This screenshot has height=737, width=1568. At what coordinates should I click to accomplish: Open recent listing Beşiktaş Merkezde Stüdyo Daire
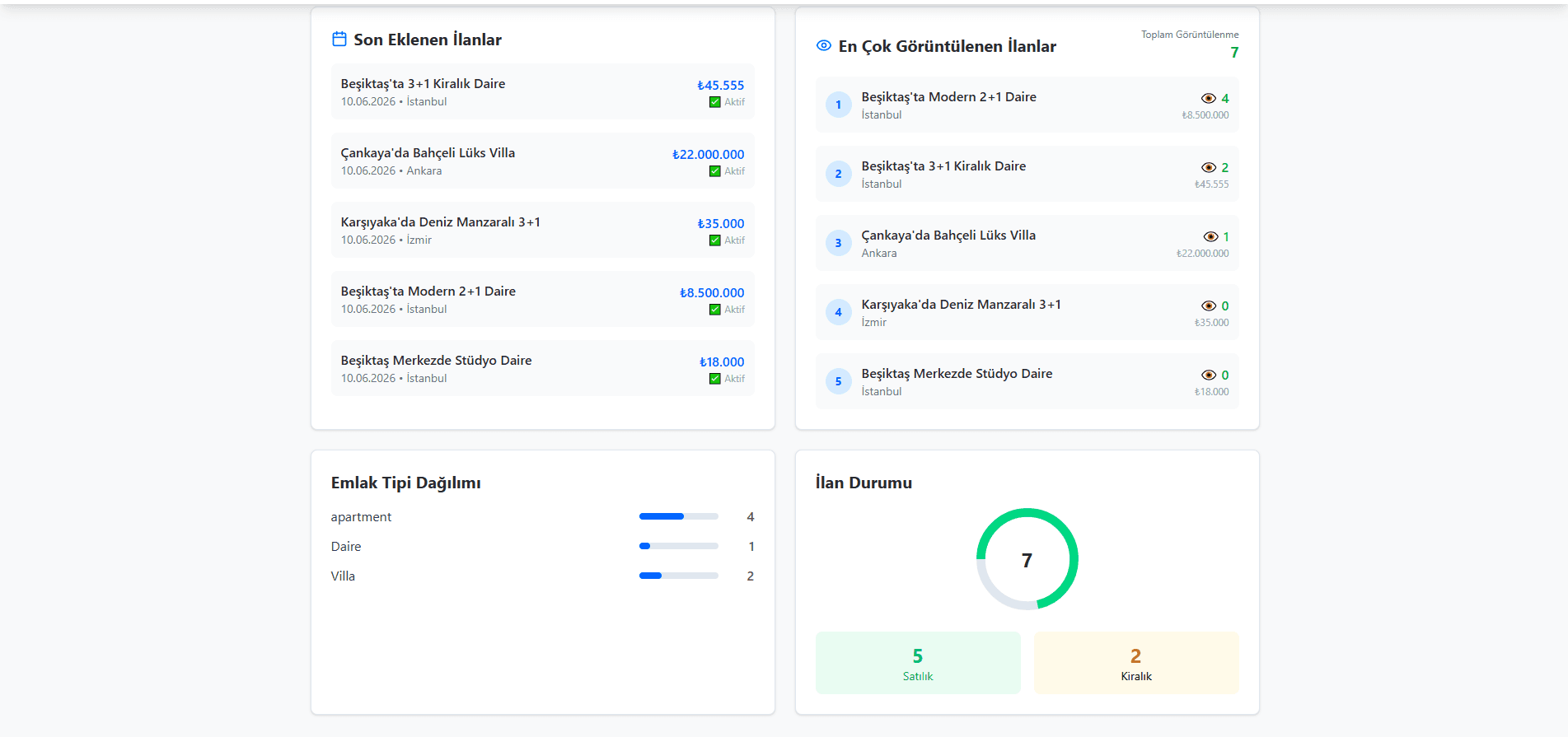coord(542,368)
